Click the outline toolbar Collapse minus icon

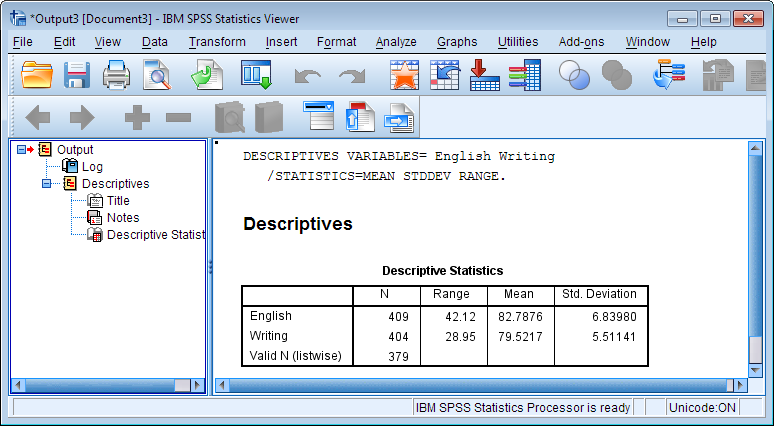pos(178,117)
